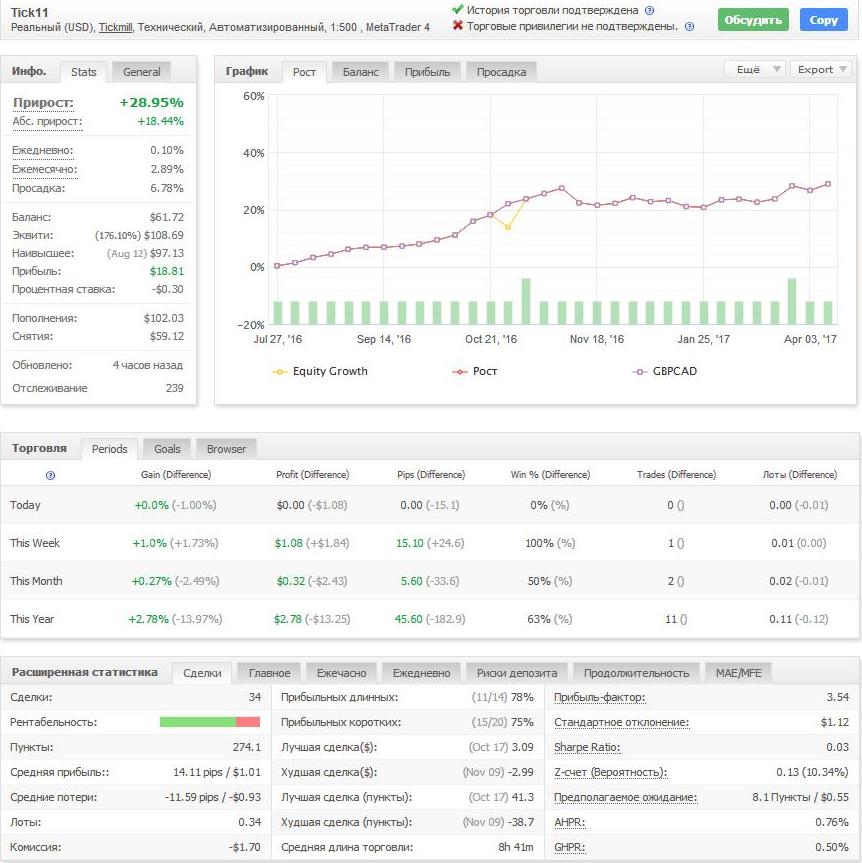Select the Рост chart tab
This screenshot has height=863, width=862.
[304, 72]
